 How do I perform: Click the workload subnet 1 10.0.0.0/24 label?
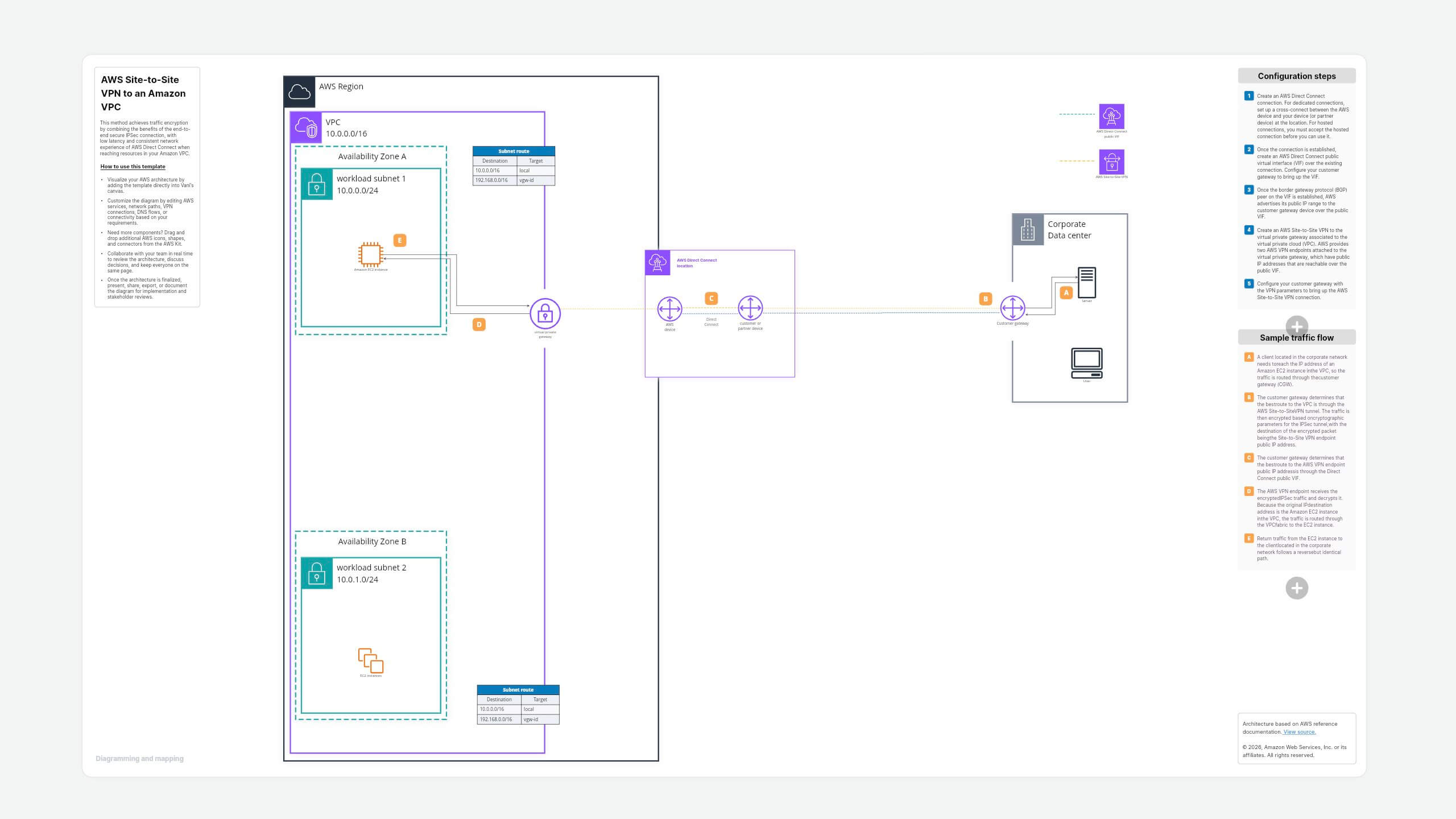(x=371, y=184)
